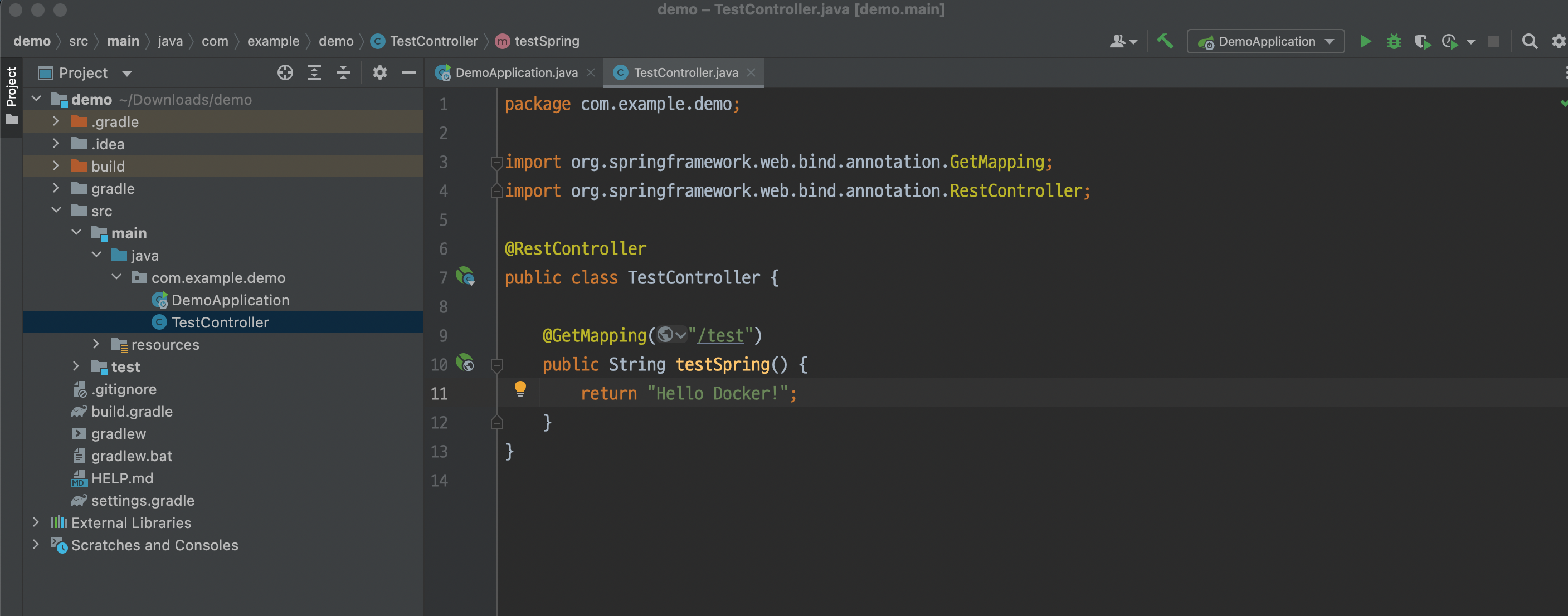Start the Debug bug icon
Image resolution: width=1568 pixels, height=616 pixels.
point(1393,41)
